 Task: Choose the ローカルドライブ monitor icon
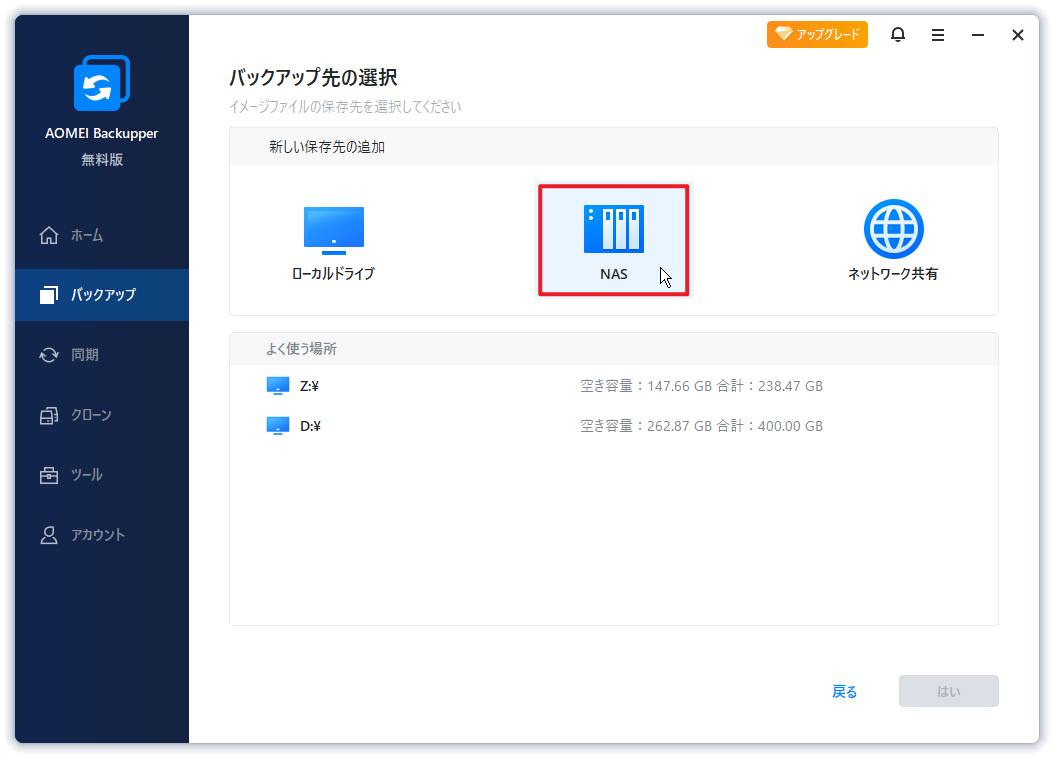pyautogui.click(x=333, y=230)
